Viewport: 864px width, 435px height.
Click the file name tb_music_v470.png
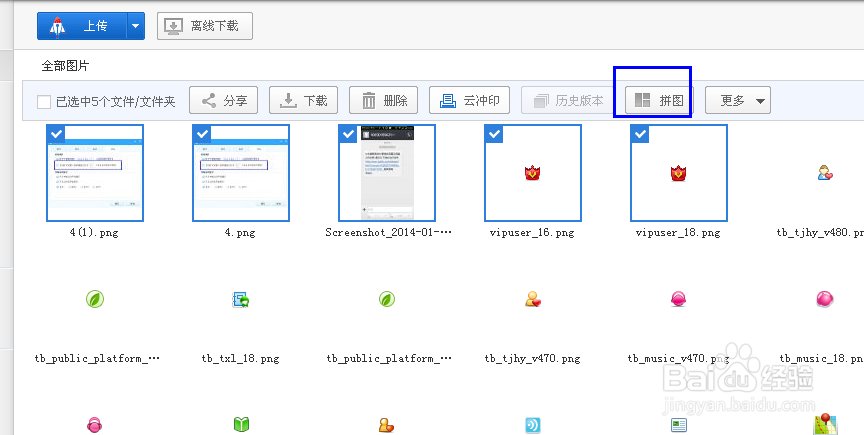tap(678, 359)
